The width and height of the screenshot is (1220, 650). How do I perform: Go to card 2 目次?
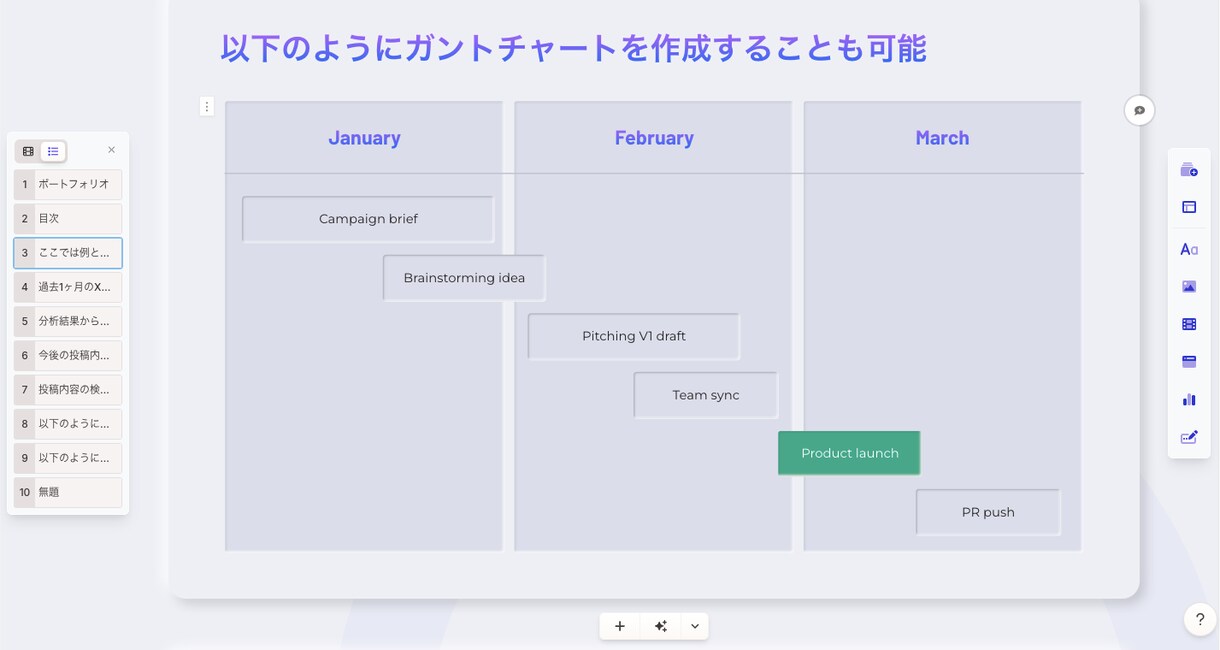click(x=68, y=218)
